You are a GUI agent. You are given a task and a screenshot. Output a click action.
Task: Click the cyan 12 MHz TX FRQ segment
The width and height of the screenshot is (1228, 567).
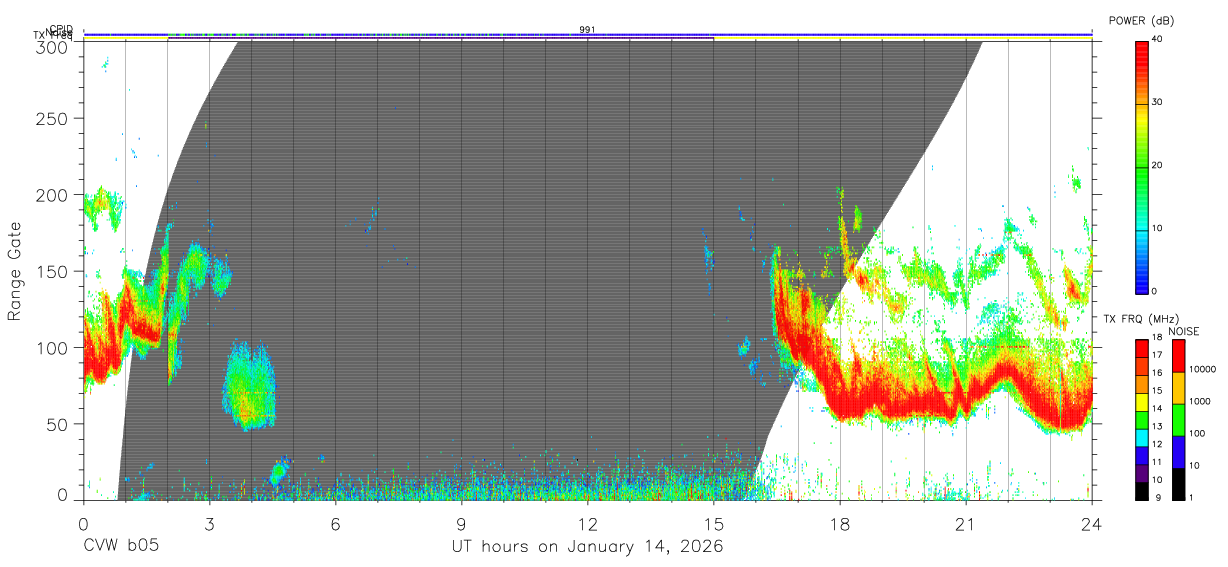pos(1142,438)
